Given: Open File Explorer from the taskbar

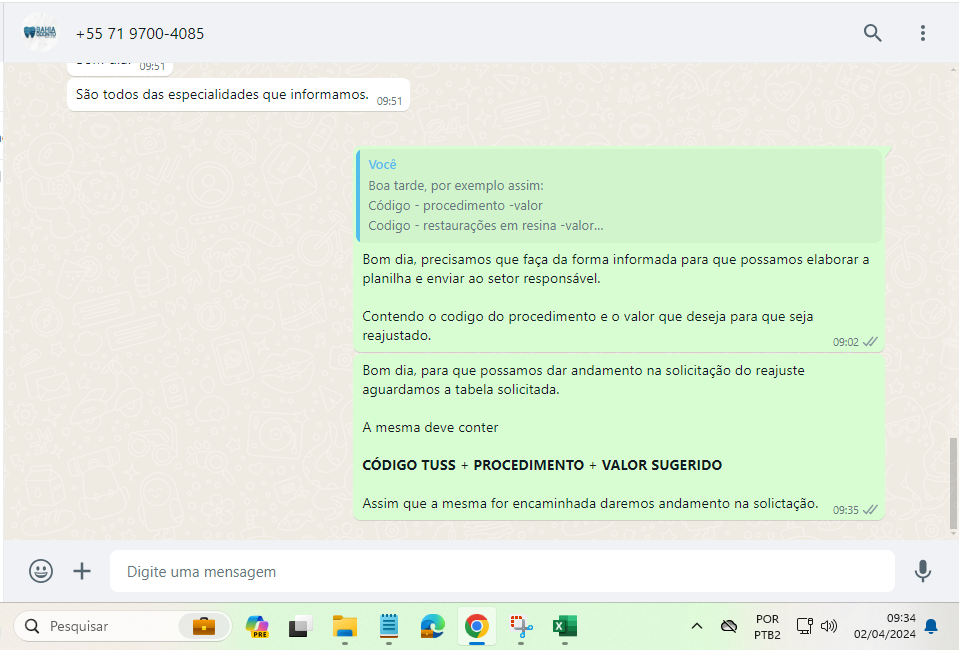Looking at the screenshot, I should click(345, 627).
